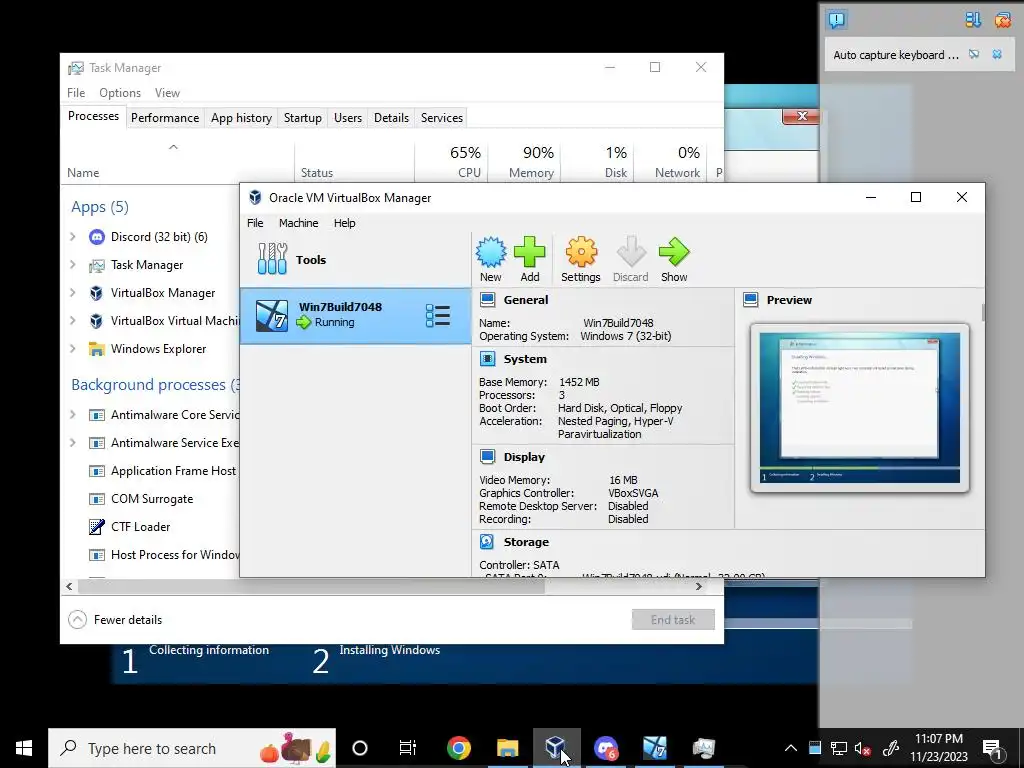
Task: Expand the Task Manager process row
Action: [x=72, y=264]
